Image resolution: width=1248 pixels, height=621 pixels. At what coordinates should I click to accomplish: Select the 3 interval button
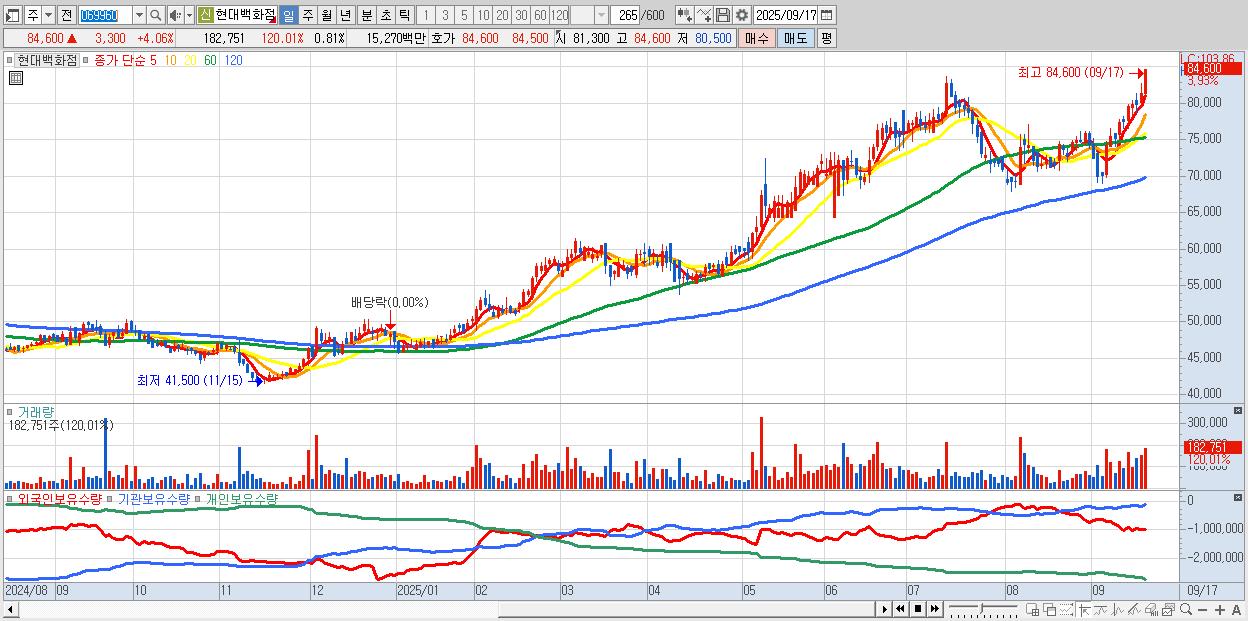coord(445,15)
